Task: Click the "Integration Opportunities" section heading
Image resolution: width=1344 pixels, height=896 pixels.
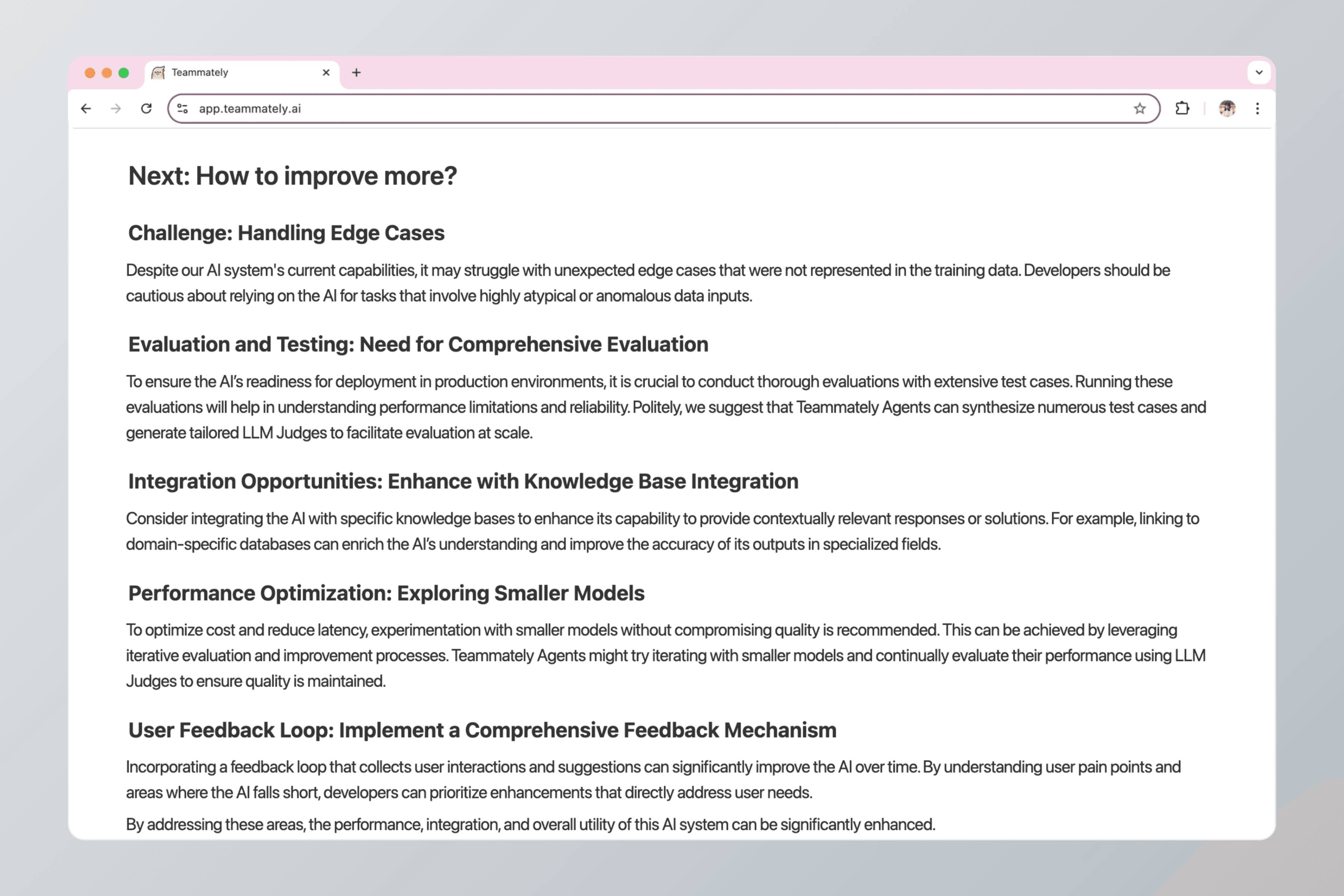Action: tap(463, 481)
